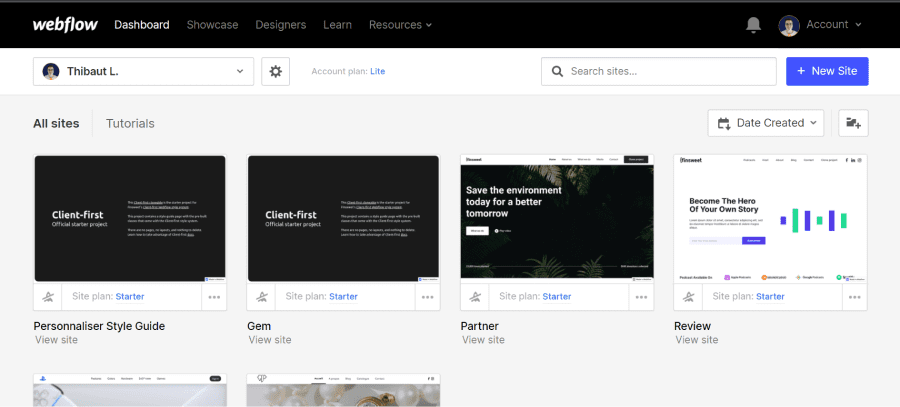Click the search magnifier icon

(557, 71)
